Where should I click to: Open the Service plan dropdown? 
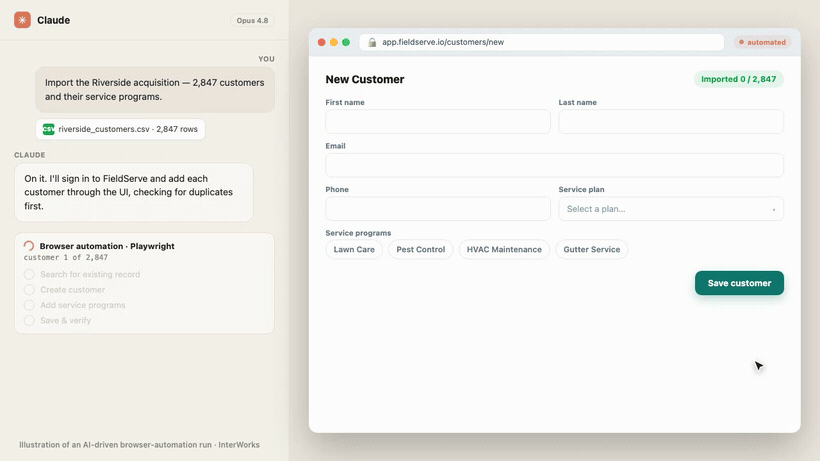point(671,209)
